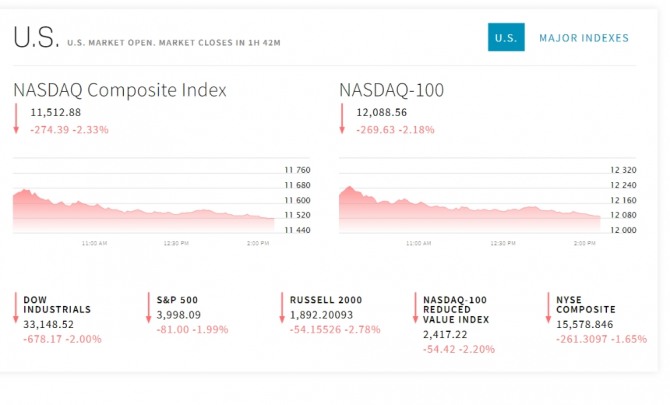This screenshot has height=405, width=670.
Task: Open the NYSE Composite index link
Action: tap(586, 305)
